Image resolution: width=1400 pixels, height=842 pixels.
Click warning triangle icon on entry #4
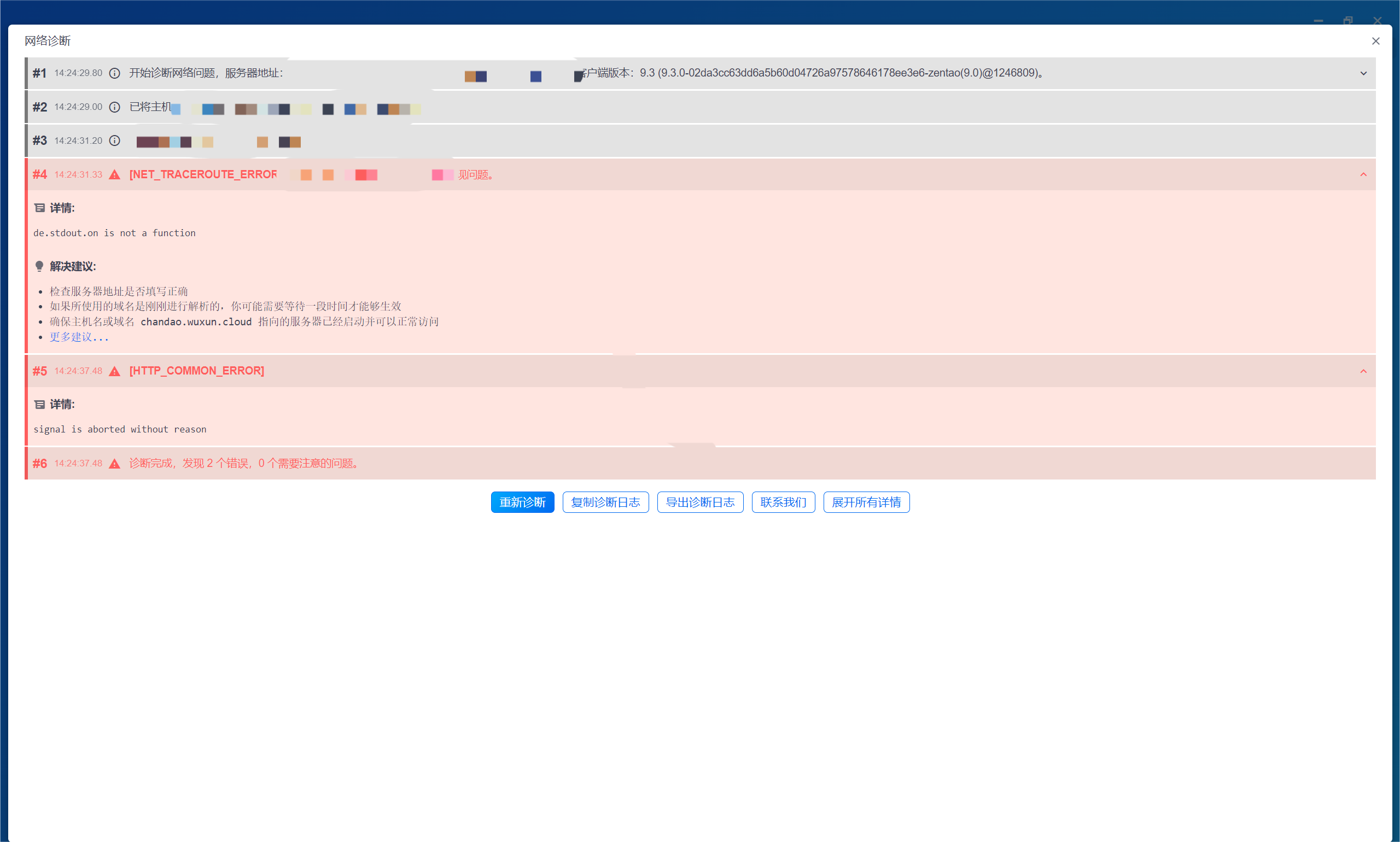tap(115, 175)
